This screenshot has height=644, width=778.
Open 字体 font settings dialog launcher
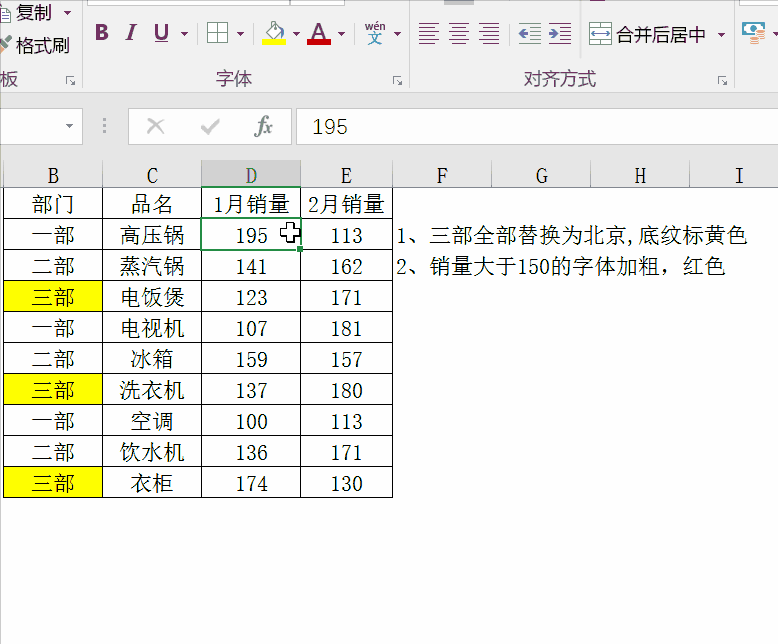pos(397,80)
